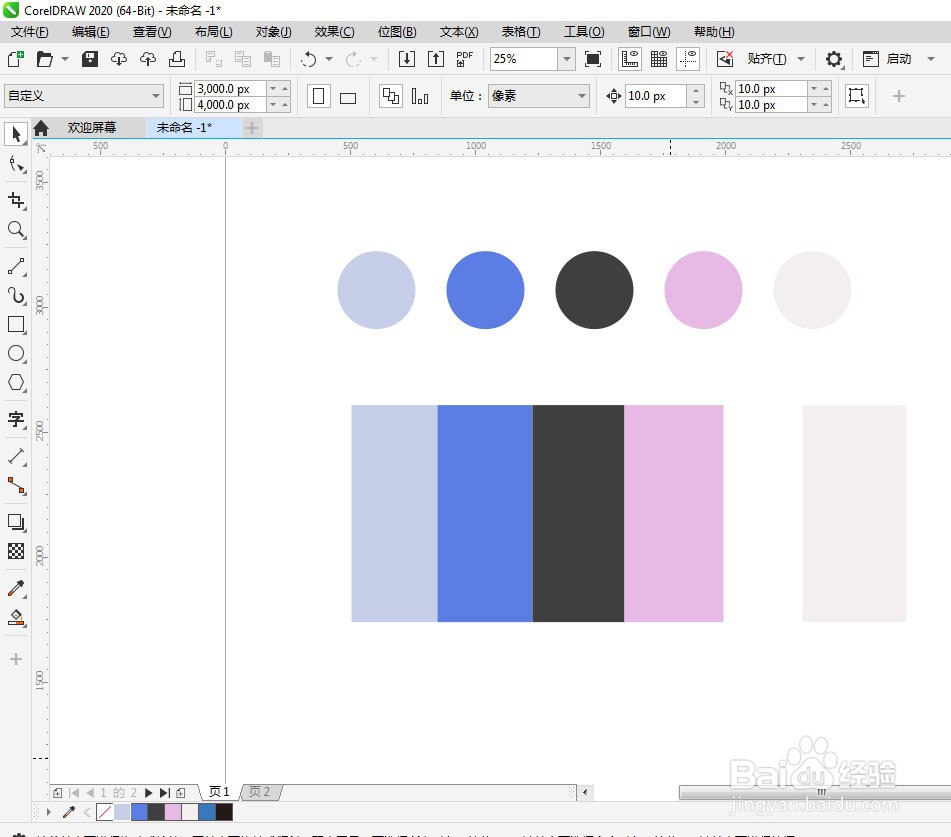Toggle Current page layout button
This screenshot has width=951, height=837.
click(420, 96)
